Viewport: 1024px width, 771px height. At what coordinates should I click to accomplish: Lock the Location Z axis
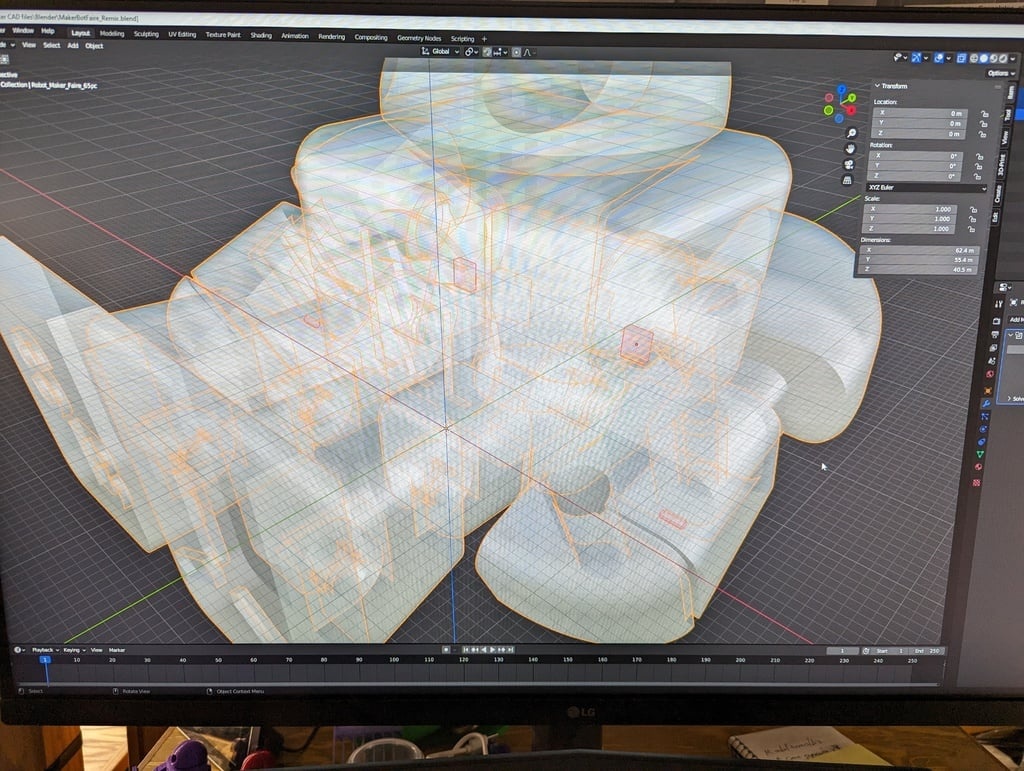[x=982, y=134]
